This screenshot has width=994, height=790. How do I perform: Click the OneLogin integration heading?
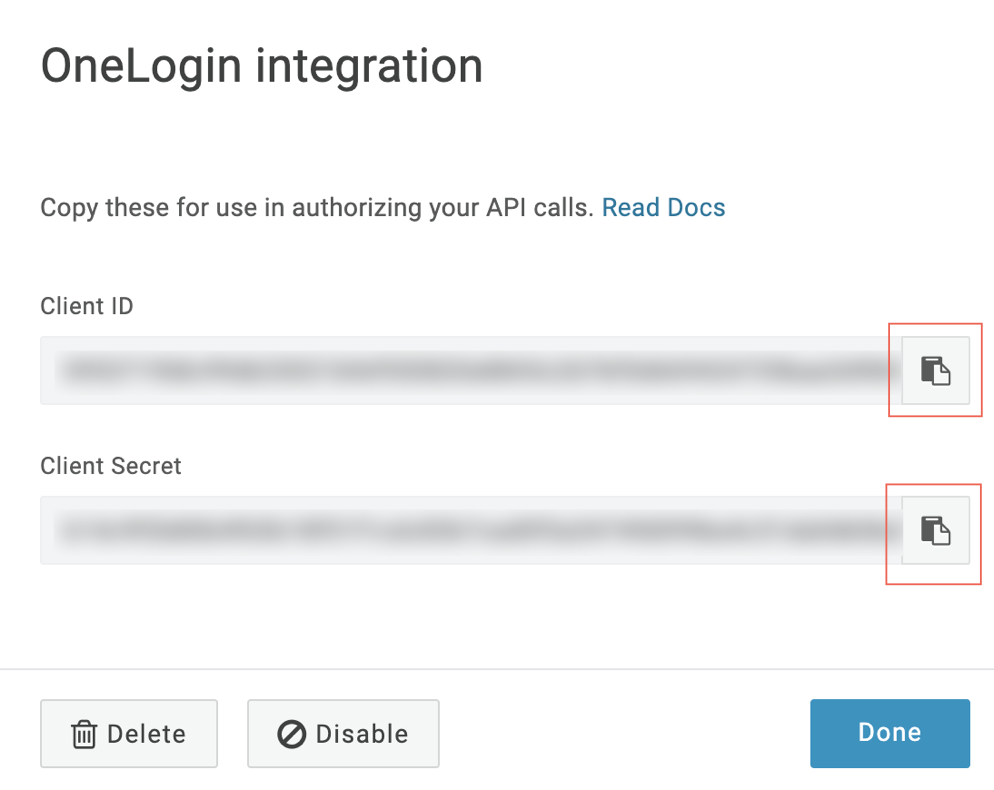click(262, 67)
